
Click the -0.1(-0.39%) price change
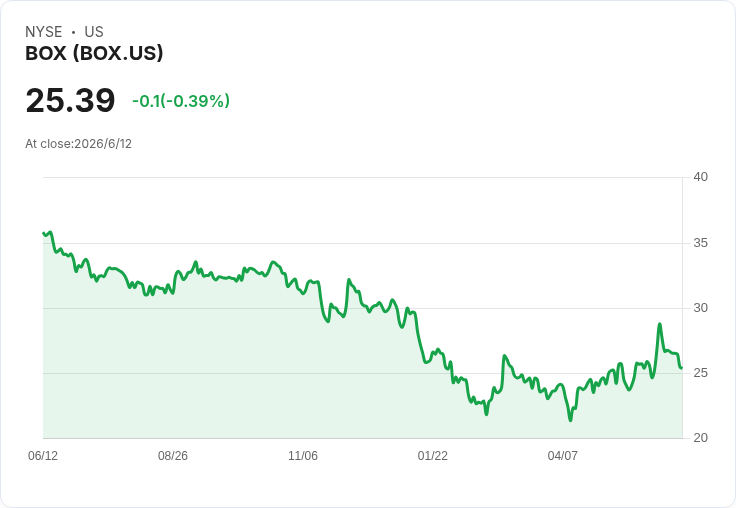pos(181,101)
